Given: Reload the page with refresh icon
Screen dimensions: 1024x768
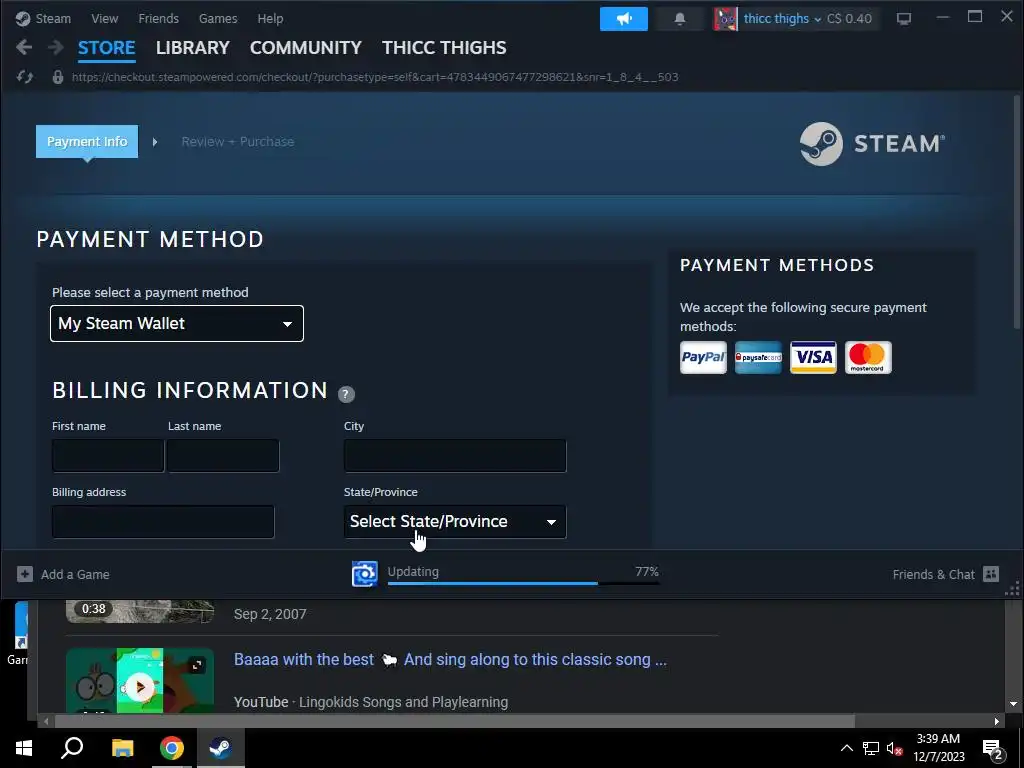Looking at the screenshot, I should (25, 77).
